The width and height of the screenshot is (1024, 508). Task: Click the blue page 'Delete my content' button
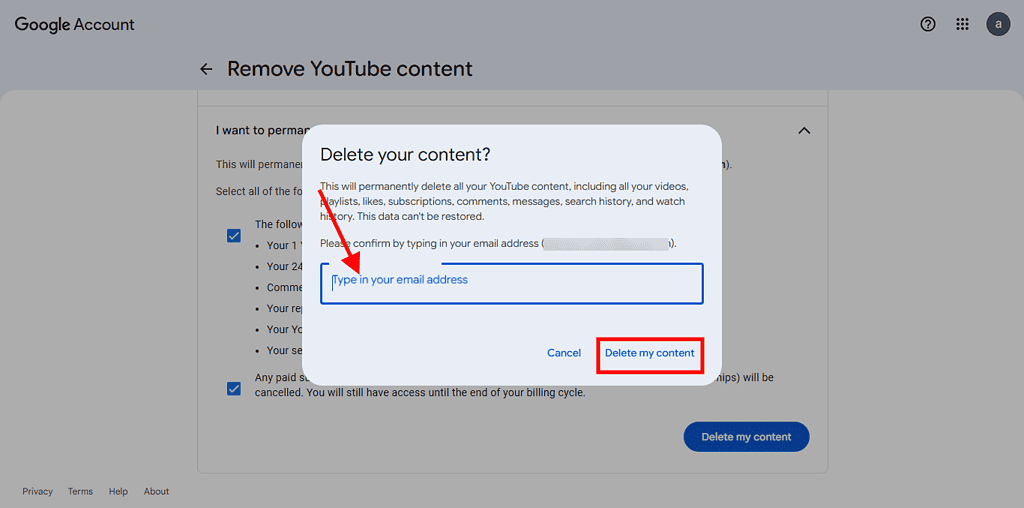746,437
